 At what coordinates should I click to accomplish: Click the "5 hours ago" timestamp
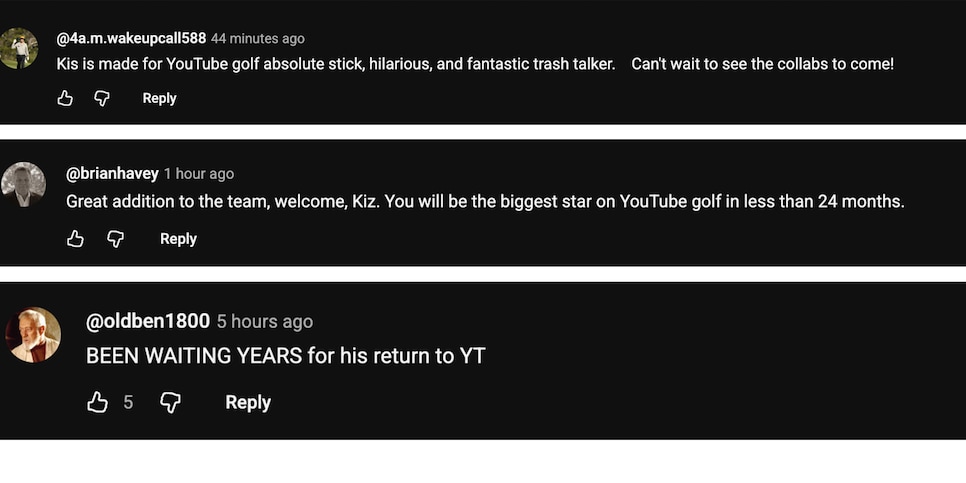[x=265, y=321]
